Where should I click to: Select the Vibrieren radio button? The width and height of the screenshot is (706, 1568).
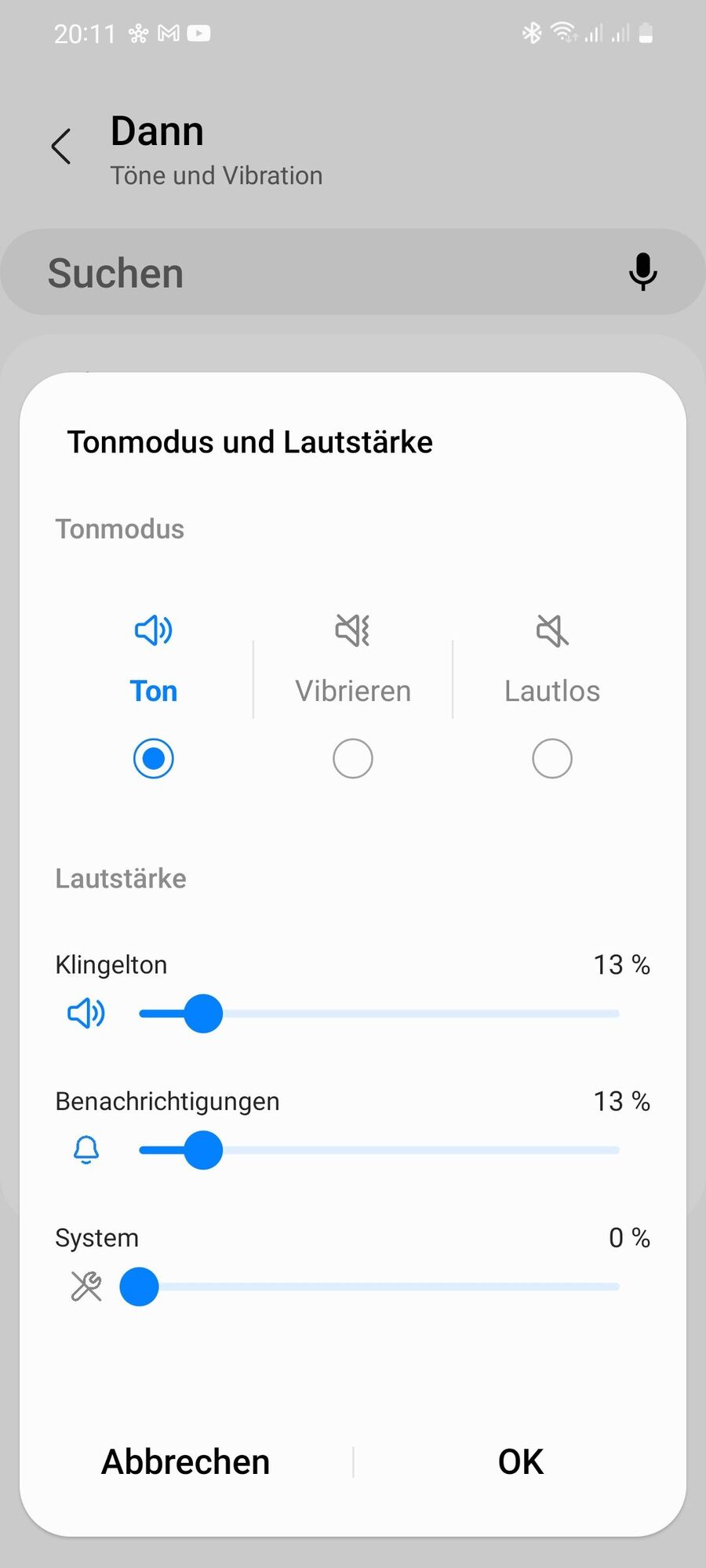point(353,758)
